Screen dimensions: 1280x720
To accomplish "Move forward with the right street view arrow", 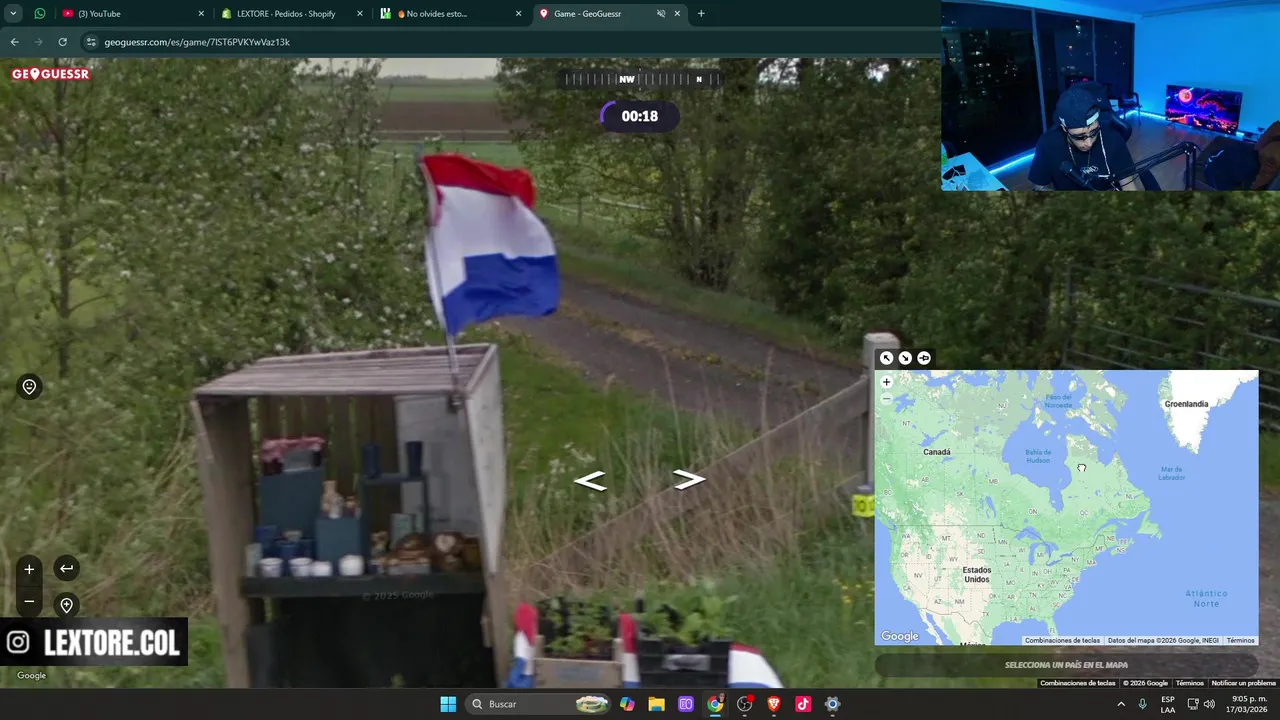I will (x=688, y=480).
